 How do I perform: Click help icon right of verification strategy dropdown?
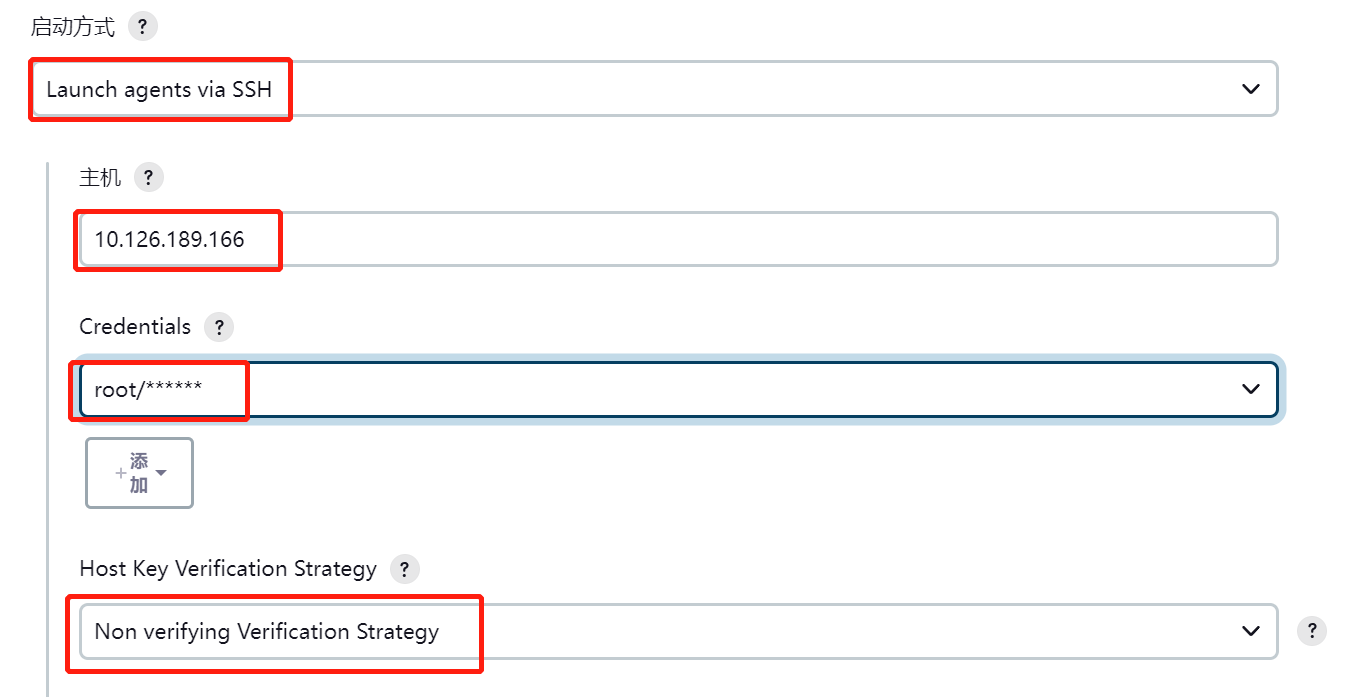[x=1311, y=631]
